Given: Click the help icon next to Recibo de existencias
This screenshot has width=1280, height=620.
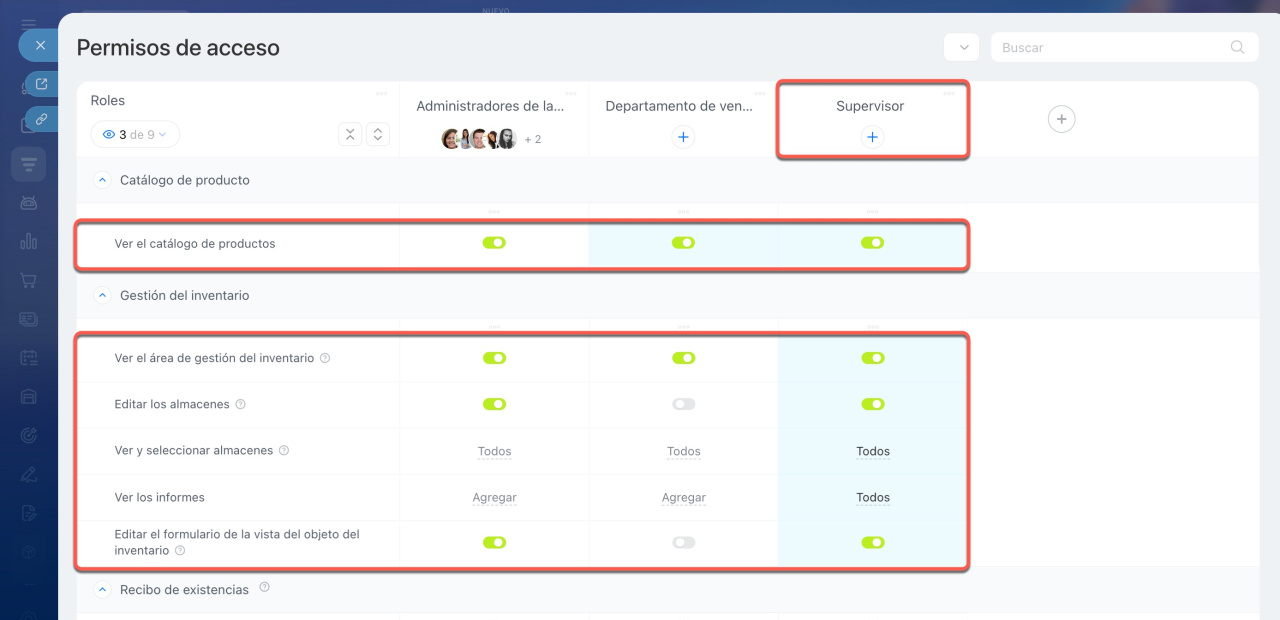Looking at the screenshot, I should click(x=264, y=588).
